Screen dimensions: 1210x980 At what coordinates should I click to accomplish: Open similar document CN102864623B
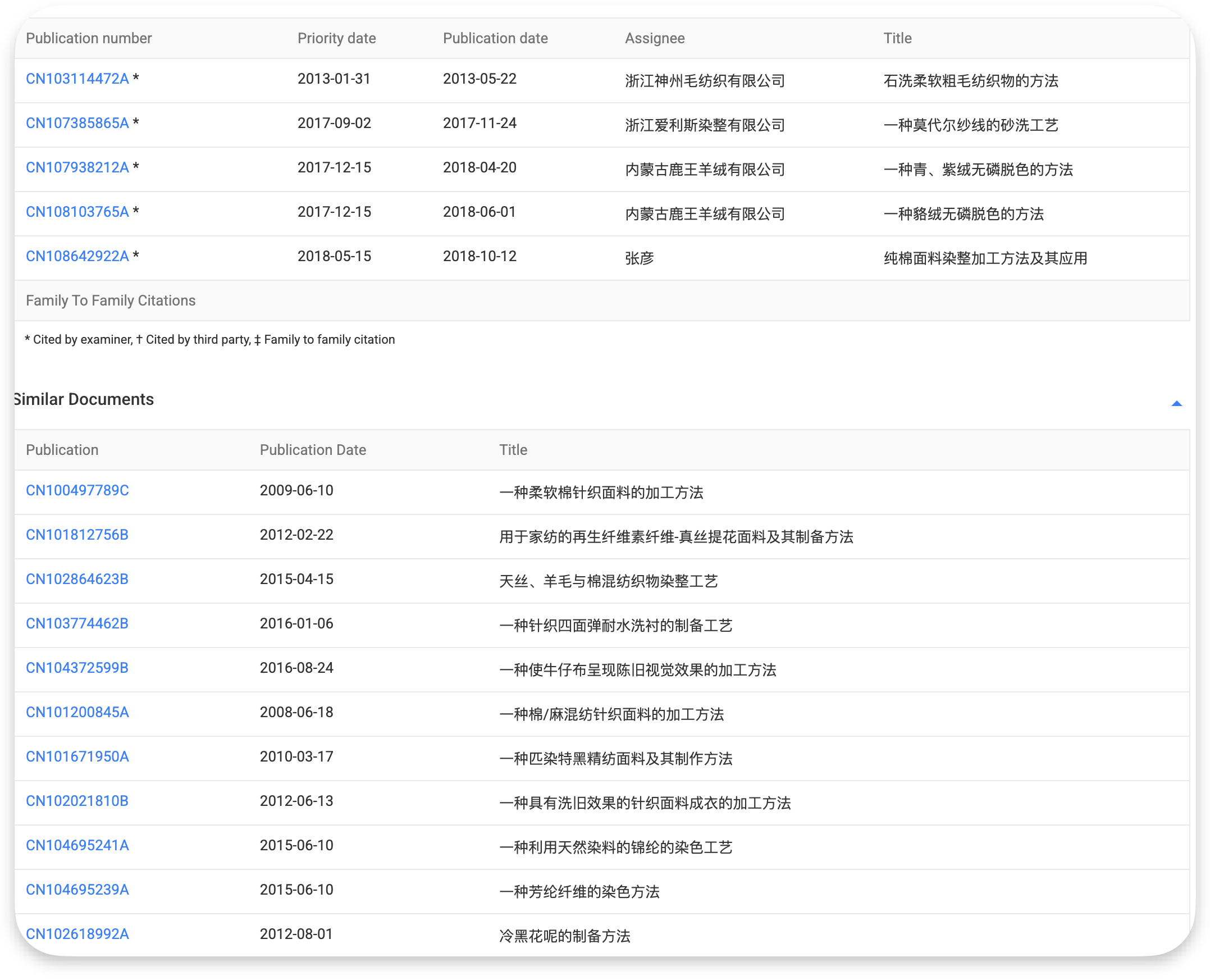point(77,579)
